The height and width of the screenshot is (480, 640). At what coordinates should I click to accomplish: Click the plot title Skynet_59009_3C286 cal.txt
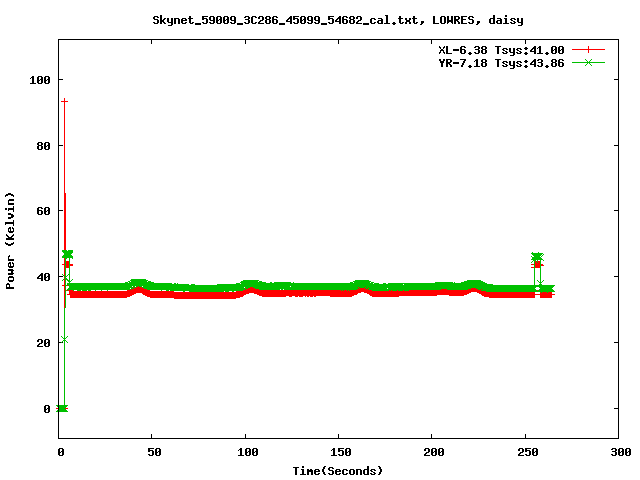click(x=338, y=20)
